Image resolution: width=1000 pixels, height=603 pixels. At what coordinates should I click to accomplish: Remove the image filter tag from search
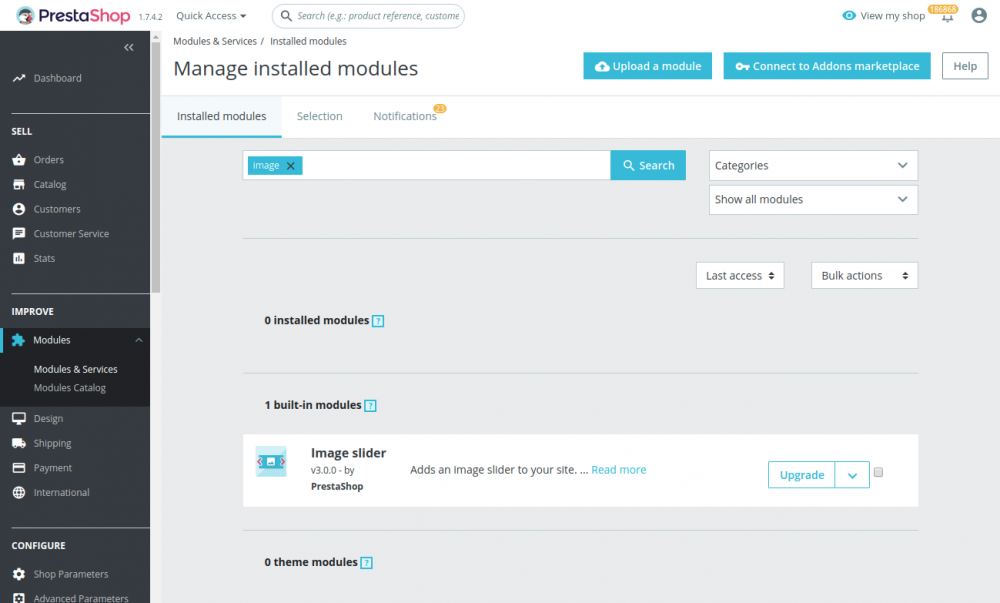[289, 165]
